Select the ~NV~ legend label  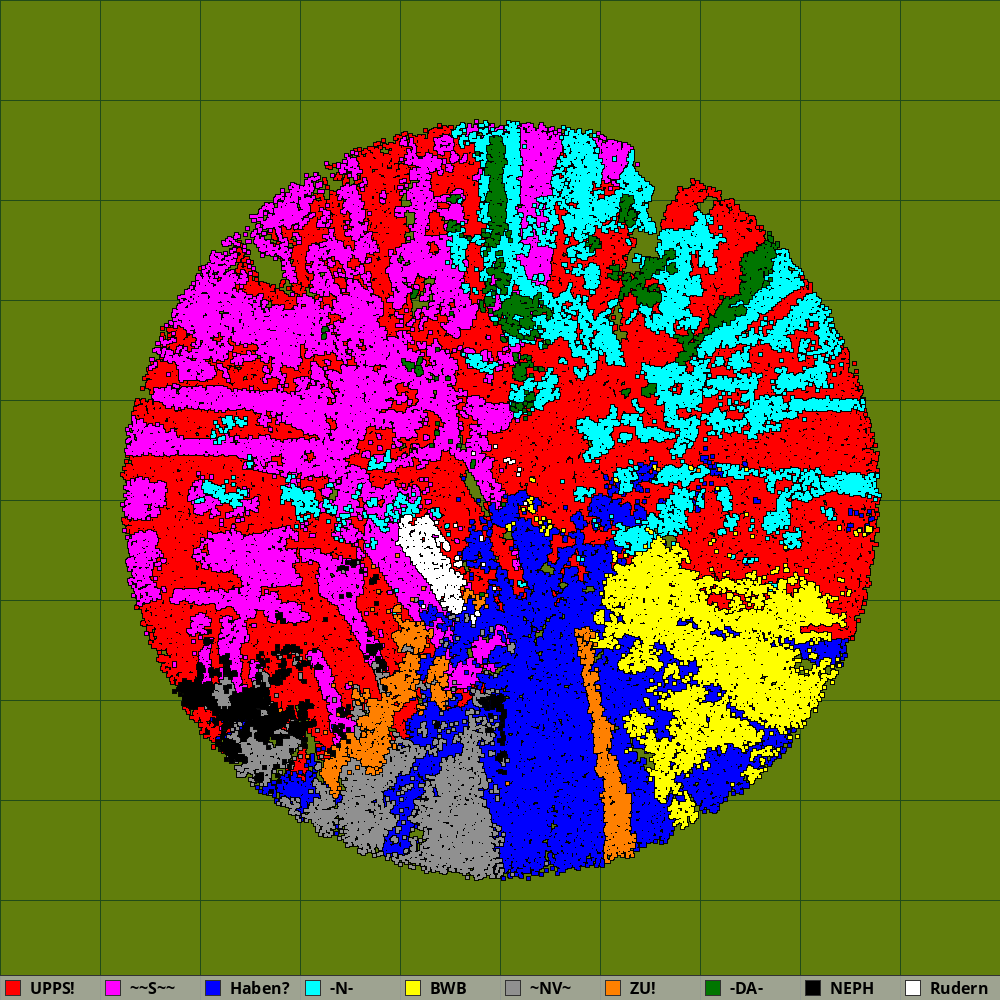(x=550, y=988)
